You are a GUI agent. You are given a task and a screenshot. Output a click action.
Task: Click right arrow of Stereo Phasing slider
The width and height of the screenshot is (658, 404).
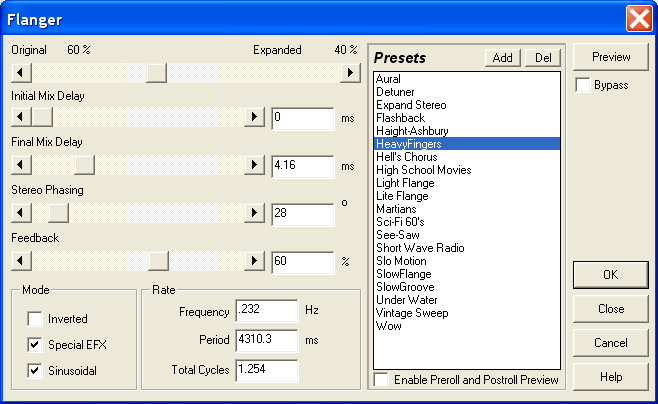point(255,213)
